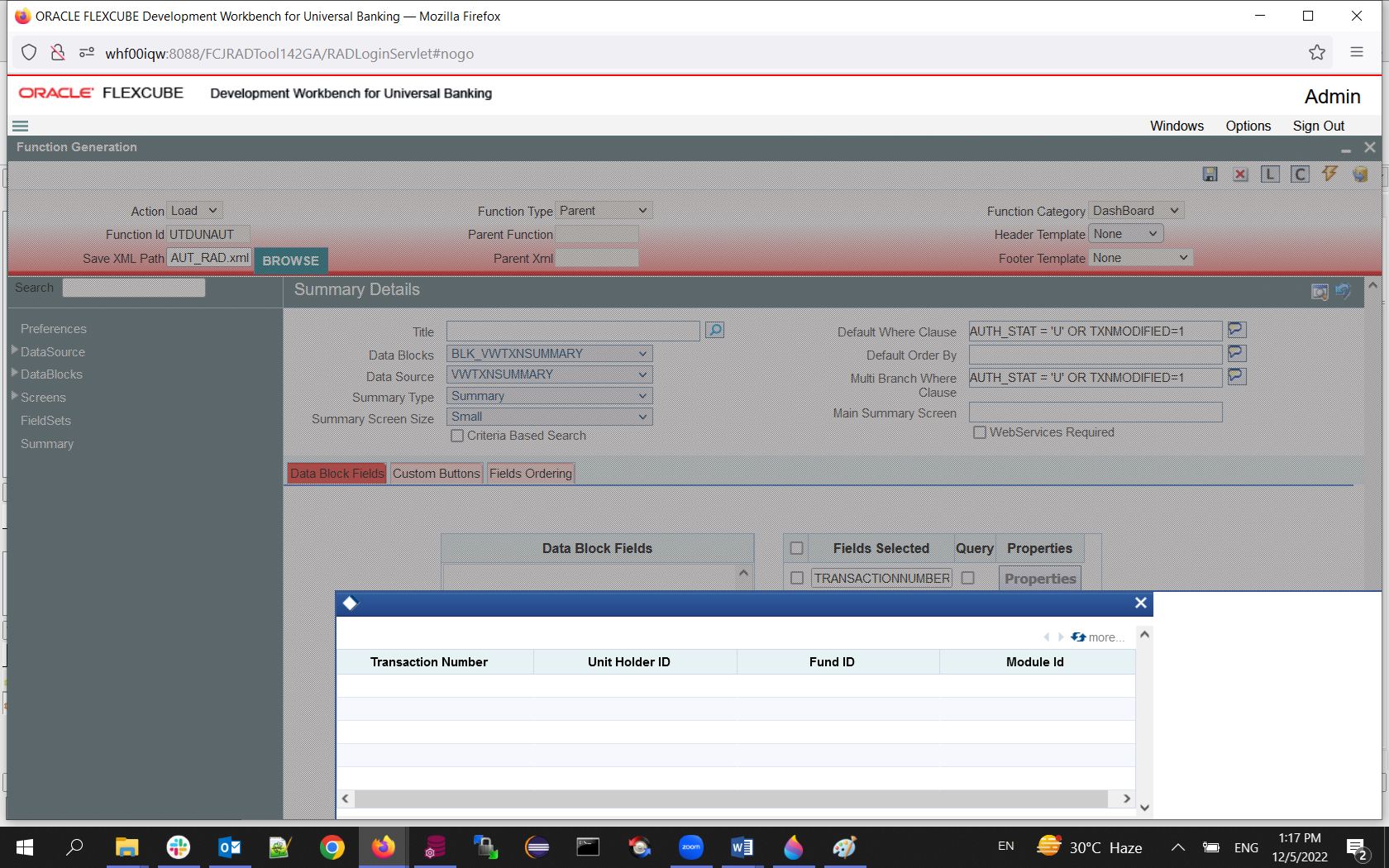Select Preferences in the left tree
Screen dimensions: 1389x868
[x=54, y=329]
